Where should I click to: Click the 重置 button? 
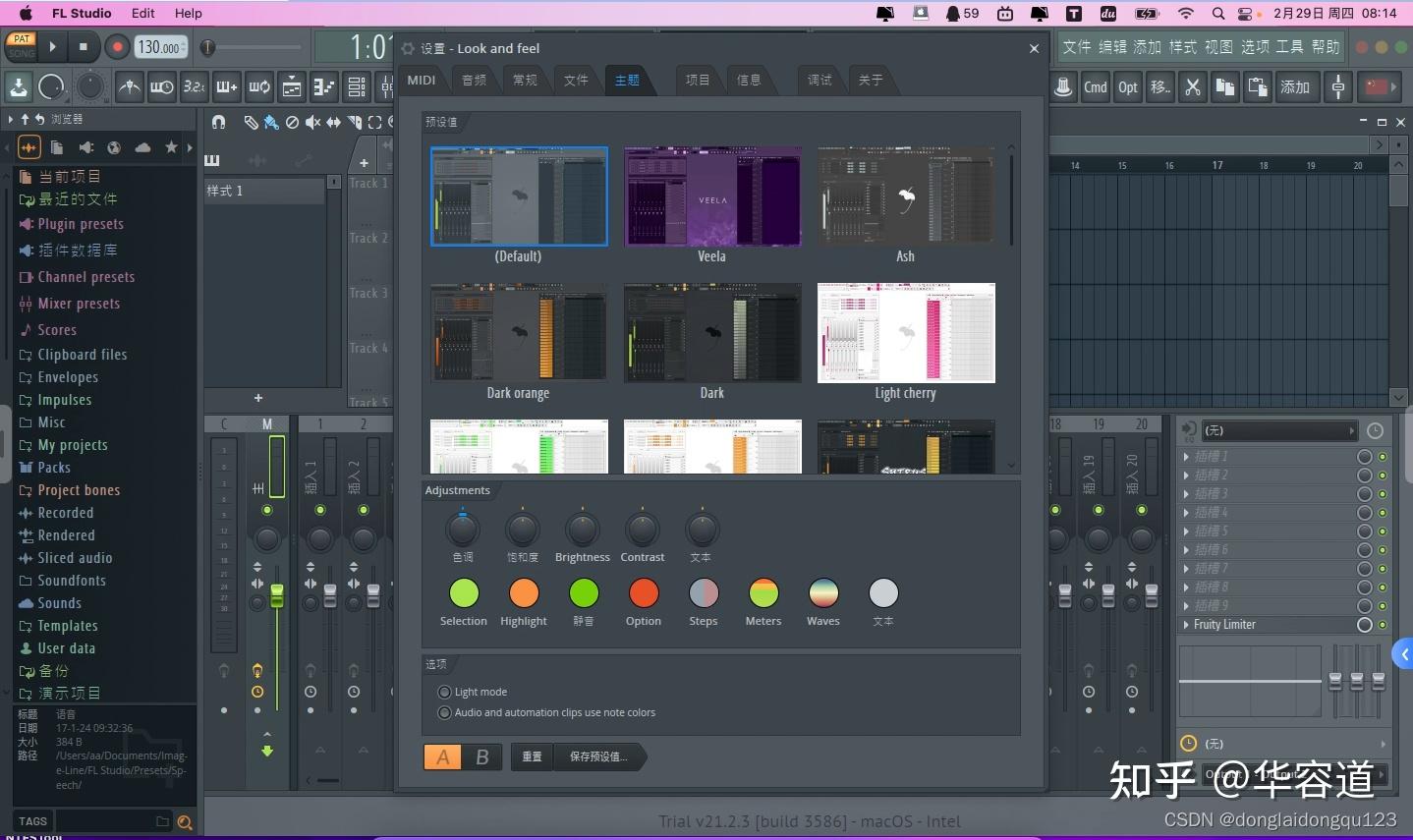532,756
